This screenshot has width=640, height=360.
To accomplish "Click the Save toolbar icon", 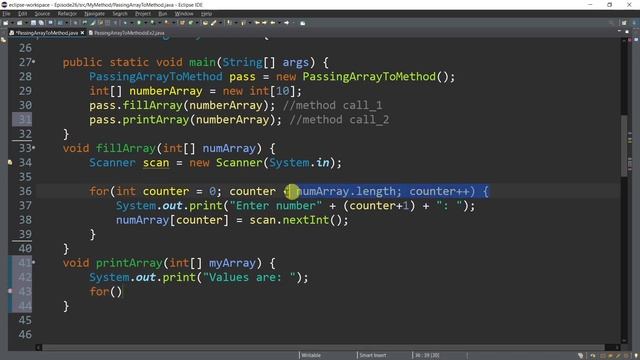I will [x=33, y=23].
